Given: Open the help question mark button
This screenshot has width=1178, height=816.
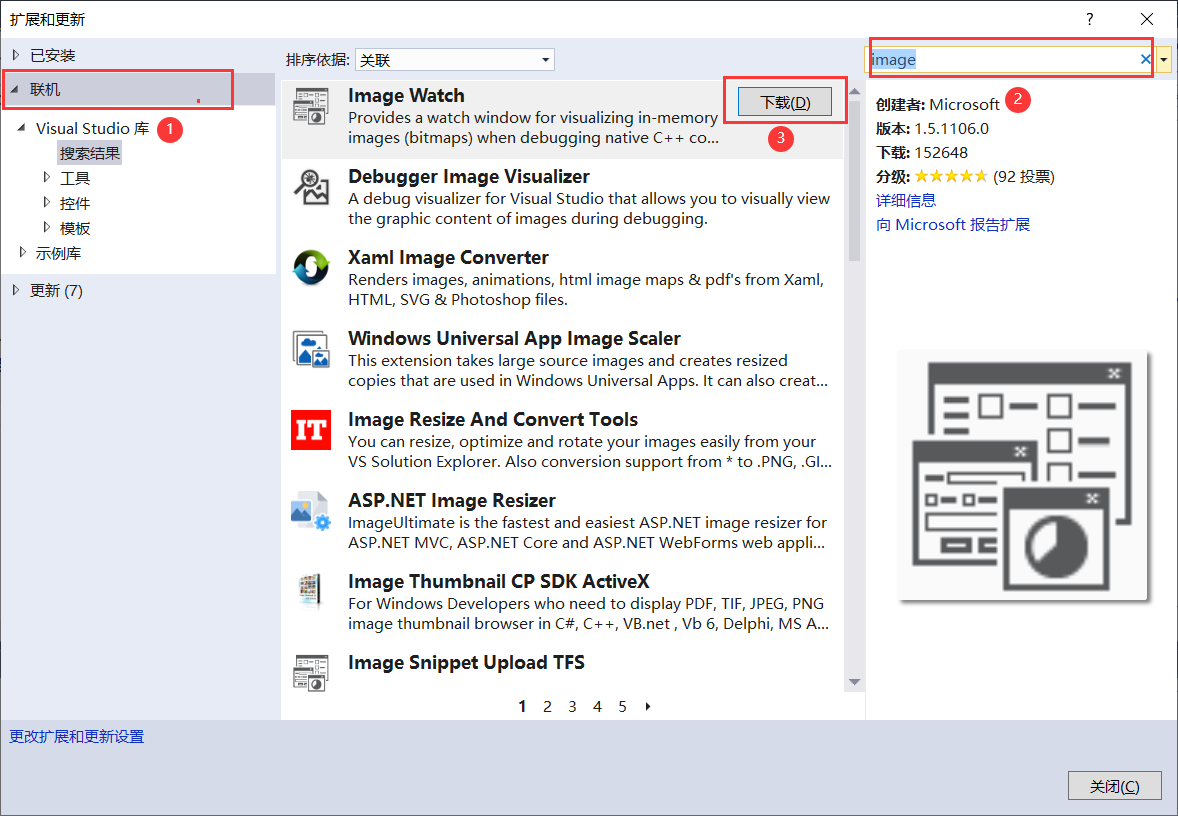Looking at the screenshot, I should 1090,19.
